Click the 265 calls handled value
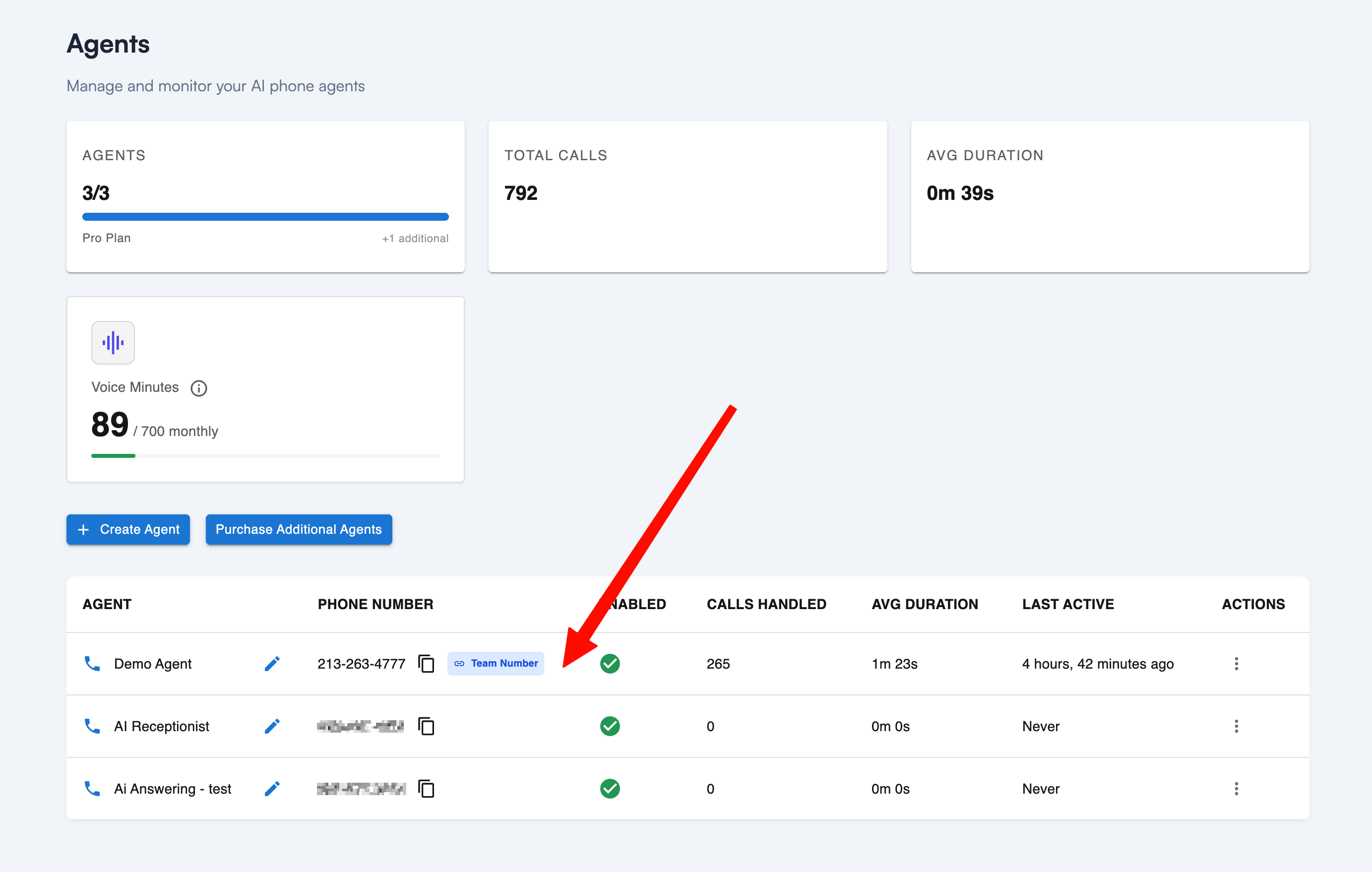Viewport: 1372px width, 872px height. (718, 664)
